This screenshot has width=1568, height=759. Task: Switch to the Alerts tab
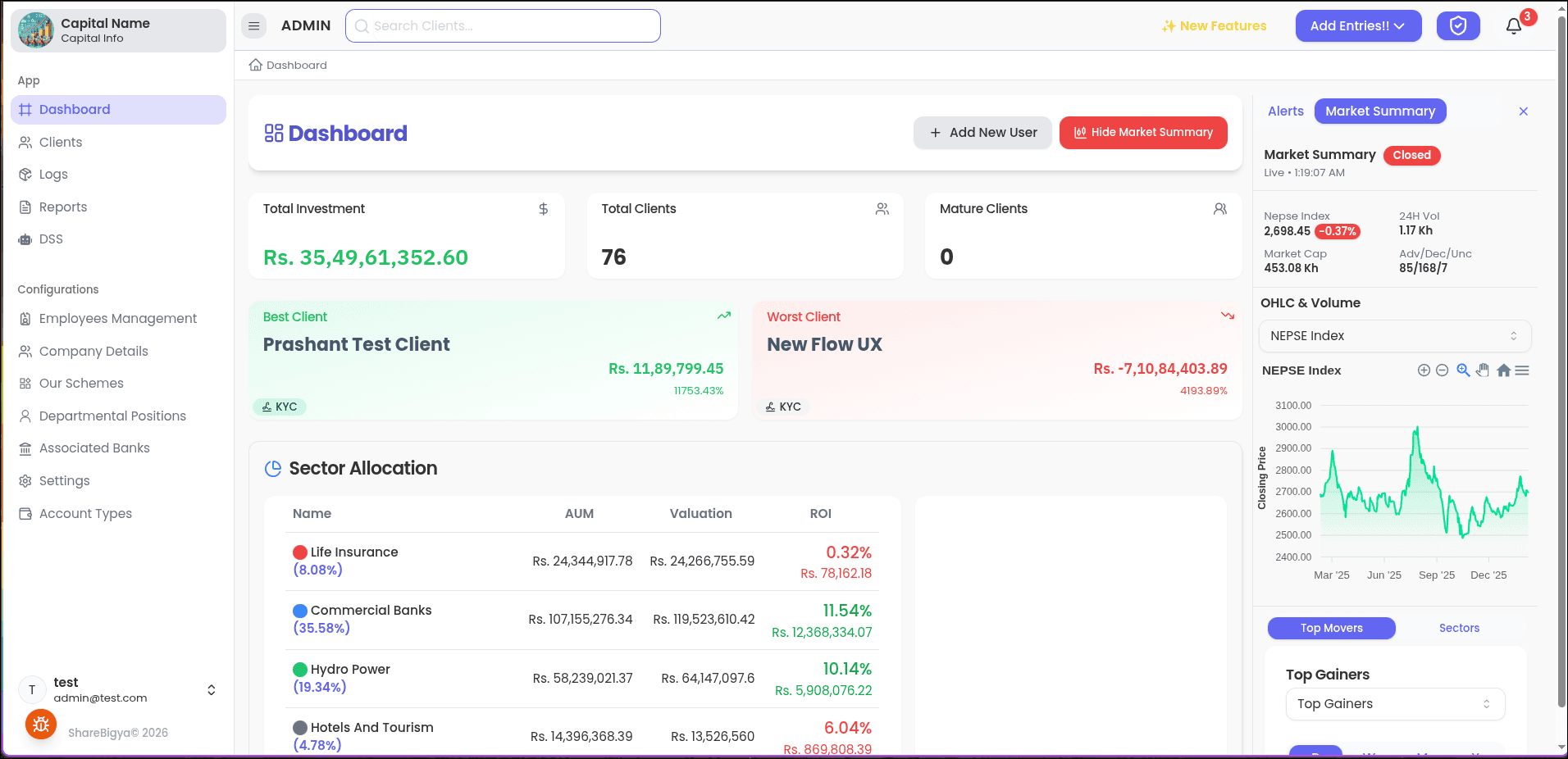(1284, 111)
